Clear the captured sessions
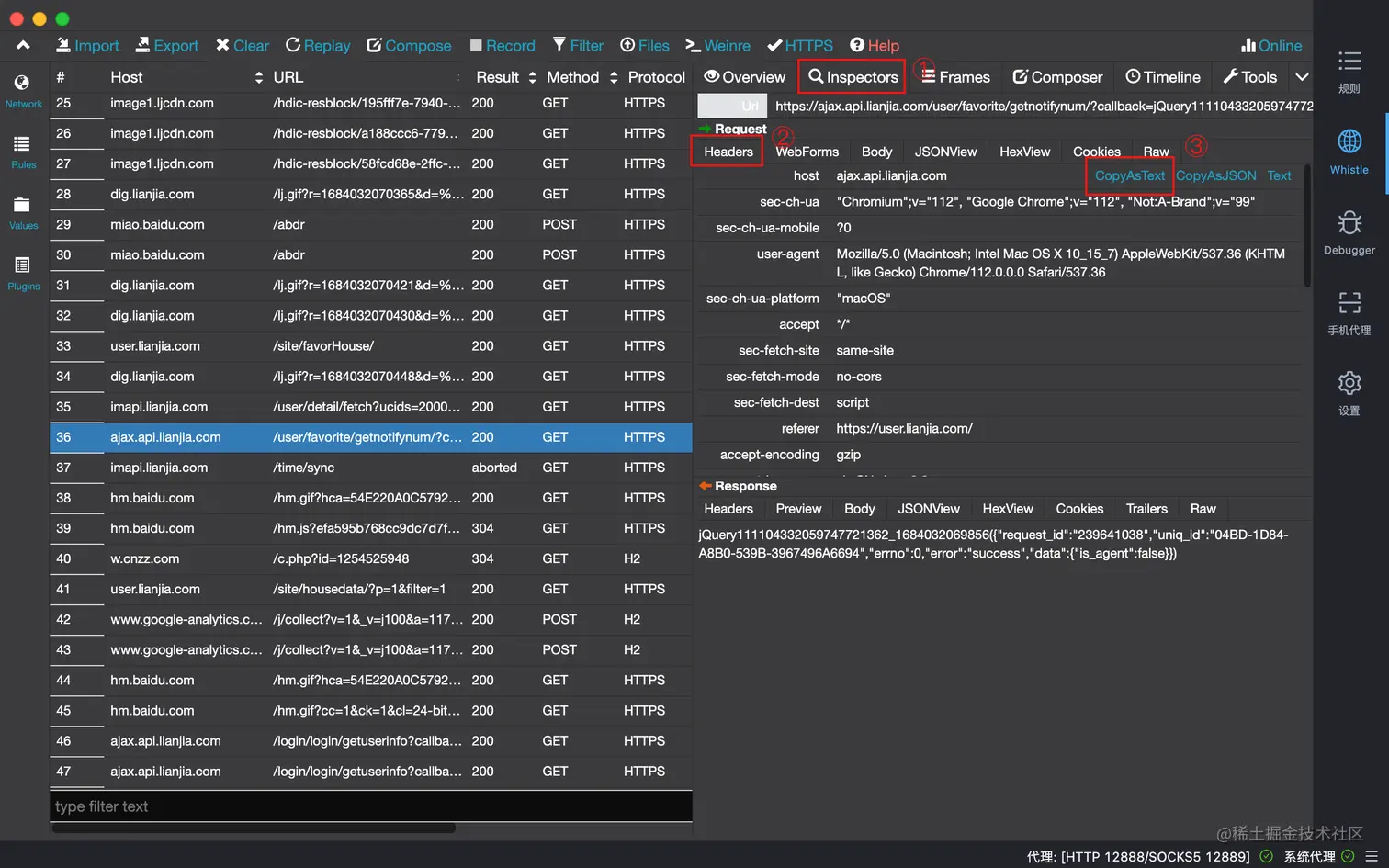Image resolution: width=1389 pixels, height=868 pixels. point(243,45)
